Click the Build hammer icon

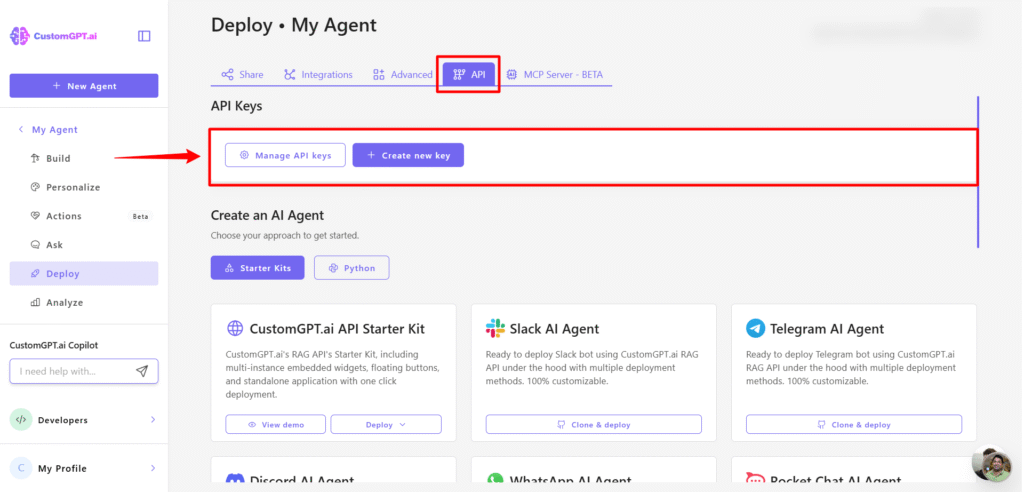pyautogui.click(x=35, y=158)
